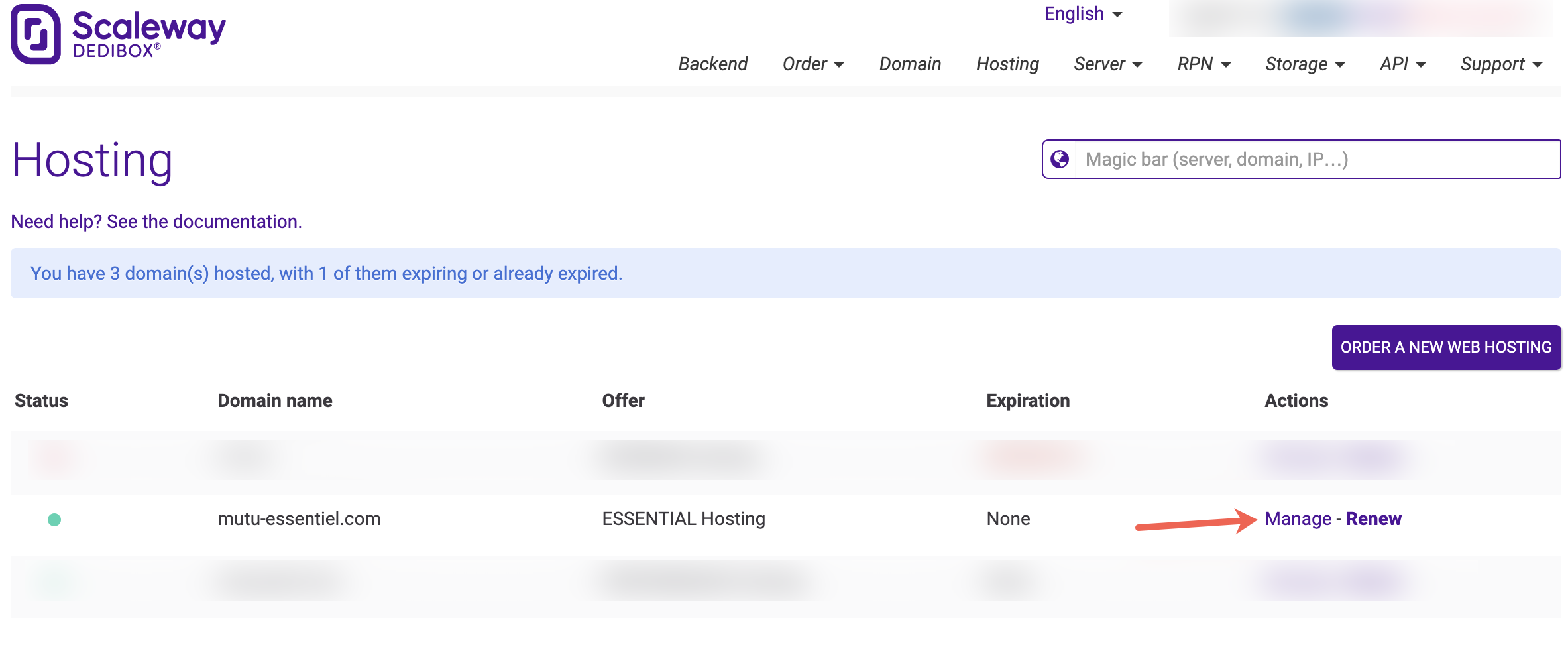Click Order a New Web Hosting button
The width and height of the screenshot is (1568, 671).
[1446, 347]
